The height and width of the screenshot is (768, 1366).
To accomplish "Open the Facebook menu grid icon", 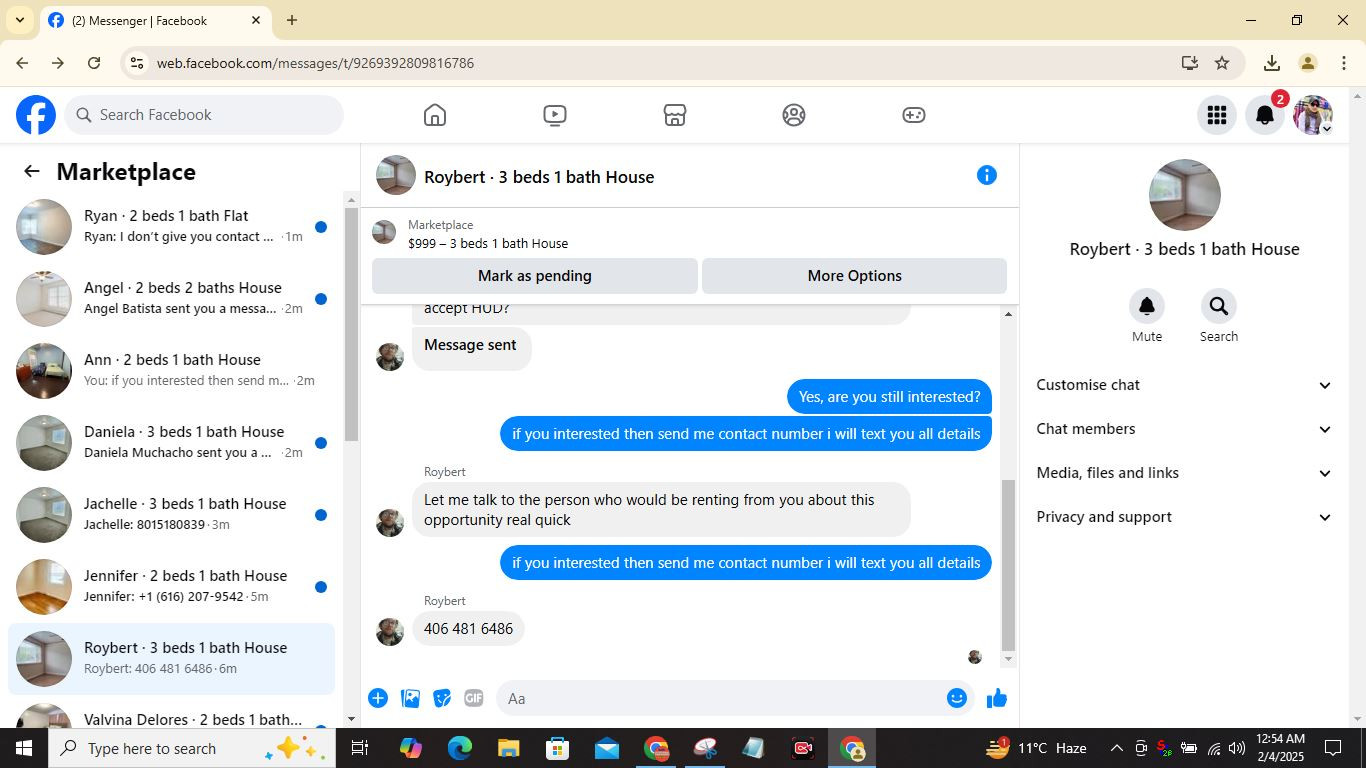I will [1217, 115].
